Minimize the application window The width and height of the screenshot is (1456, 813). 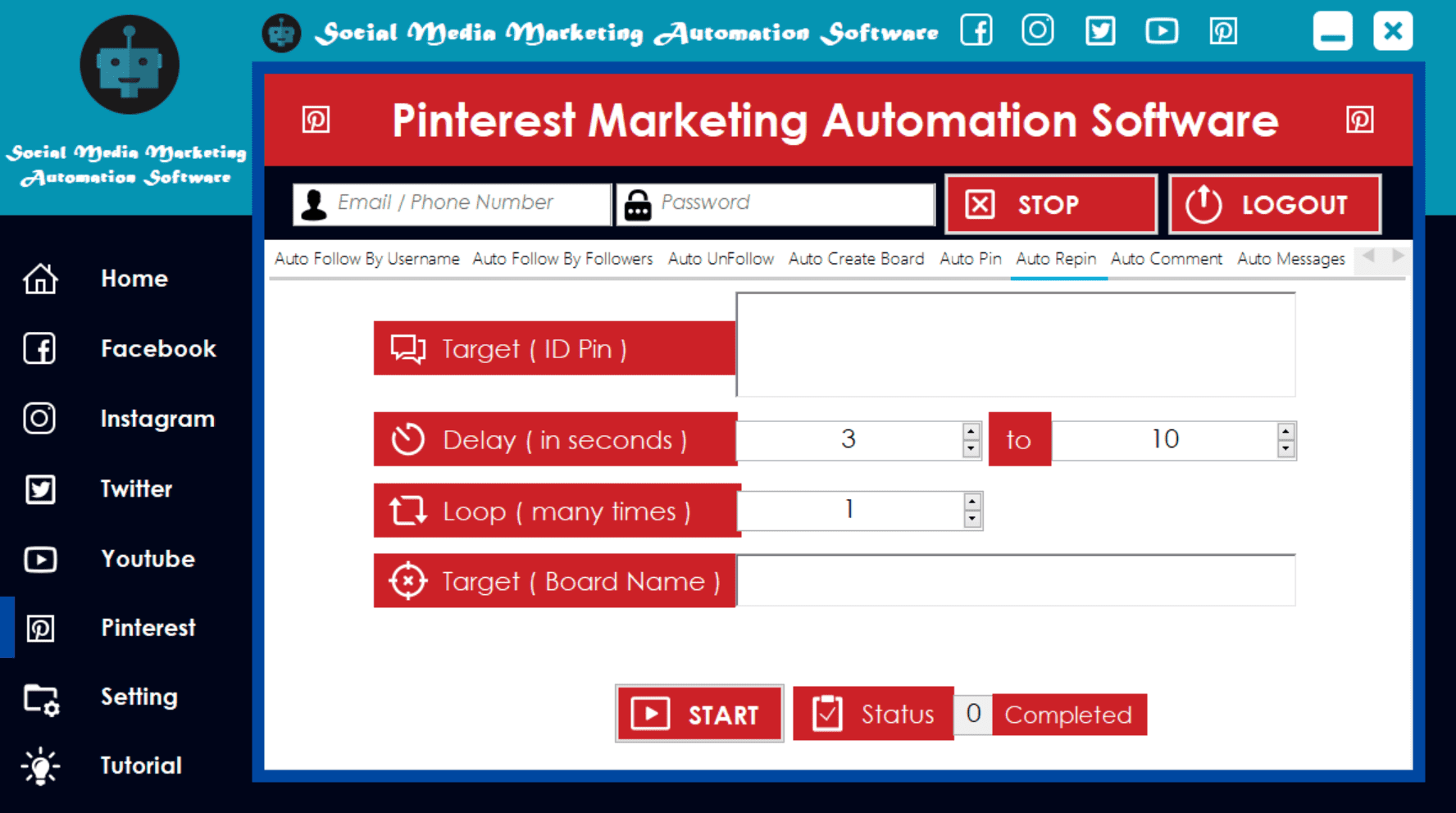coord(1332,31)
